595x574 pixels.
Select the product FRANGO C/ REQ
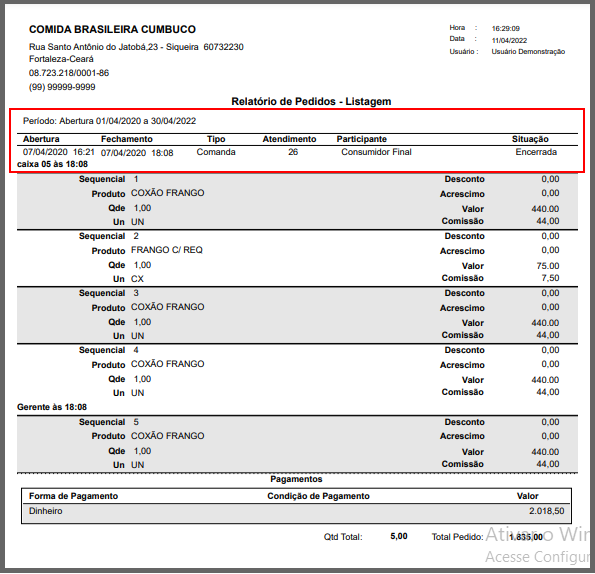pyautogui.click(x=167, y=250)
